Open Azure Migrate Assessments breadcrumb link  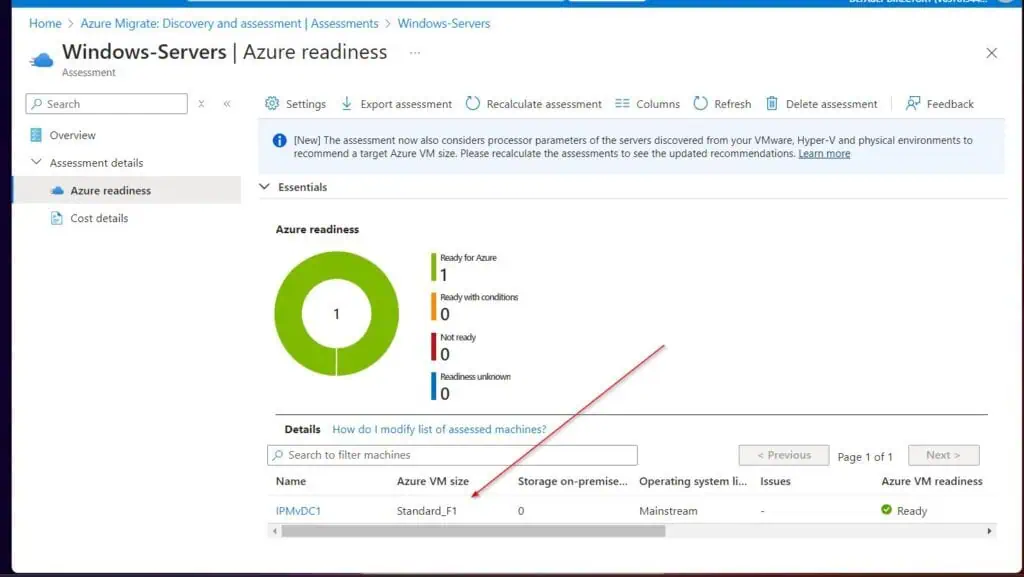[x=229, y=23]
